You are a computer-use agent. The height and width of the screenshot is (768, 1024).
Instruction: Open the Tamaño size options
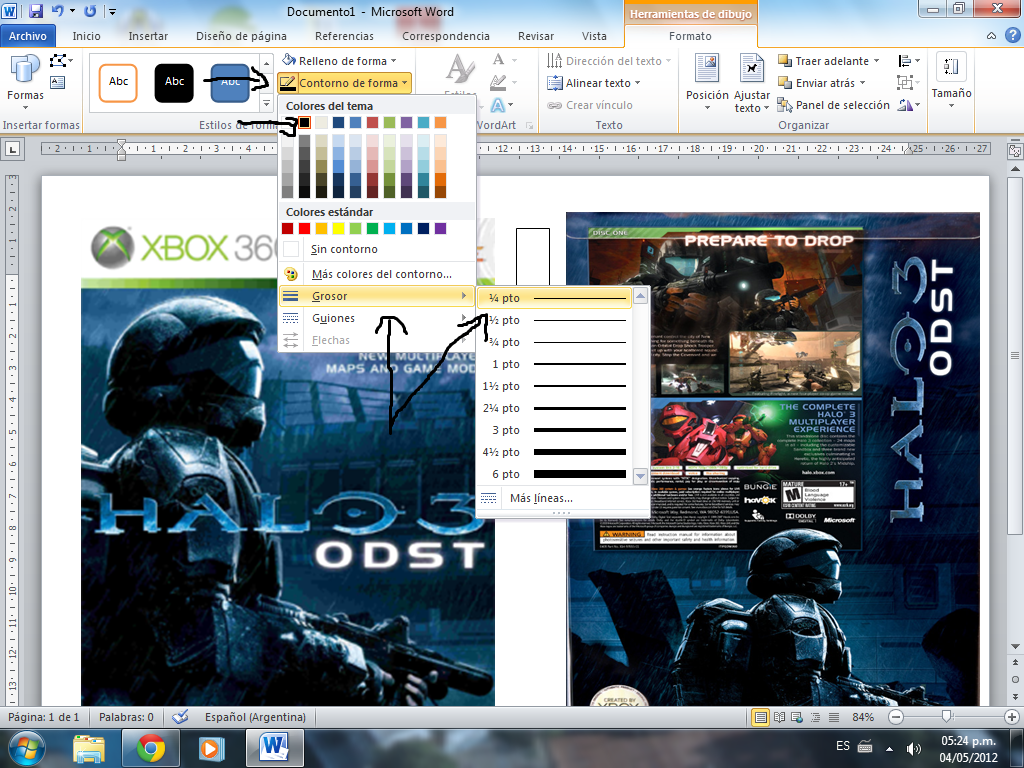pyautogui.click(x=951, y=81)
